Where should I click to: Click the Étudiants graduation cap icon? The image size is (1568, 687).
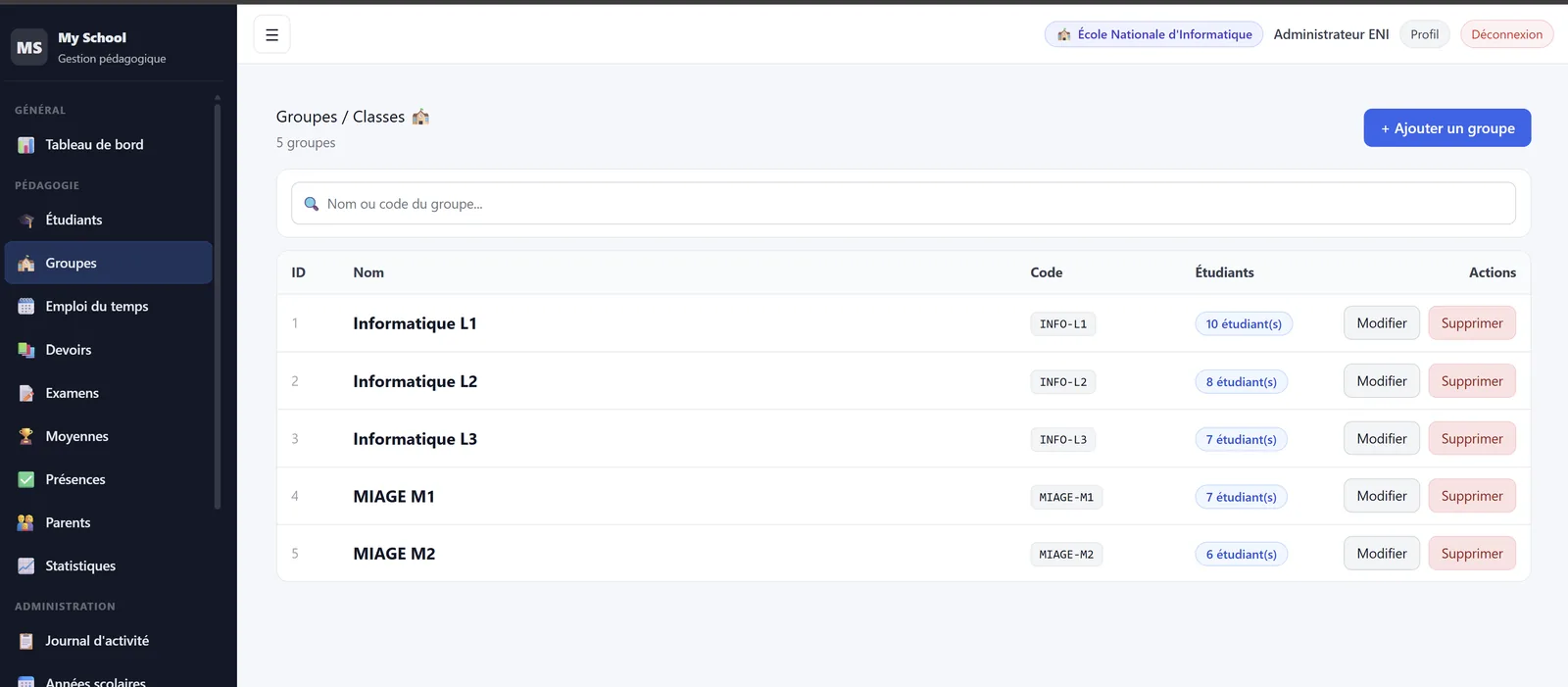[x=26, y=221]
